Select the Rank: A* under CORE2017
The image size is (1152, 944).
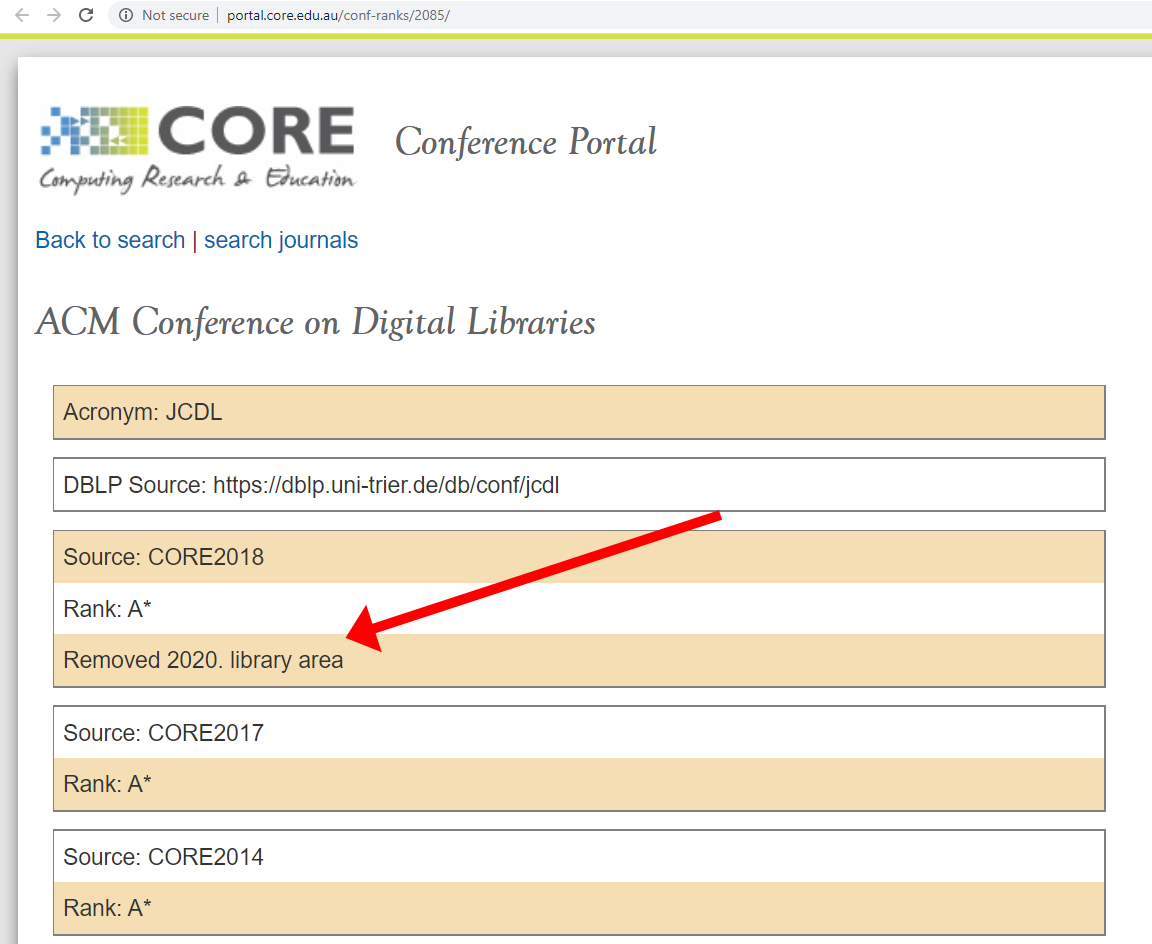(579, 784)
